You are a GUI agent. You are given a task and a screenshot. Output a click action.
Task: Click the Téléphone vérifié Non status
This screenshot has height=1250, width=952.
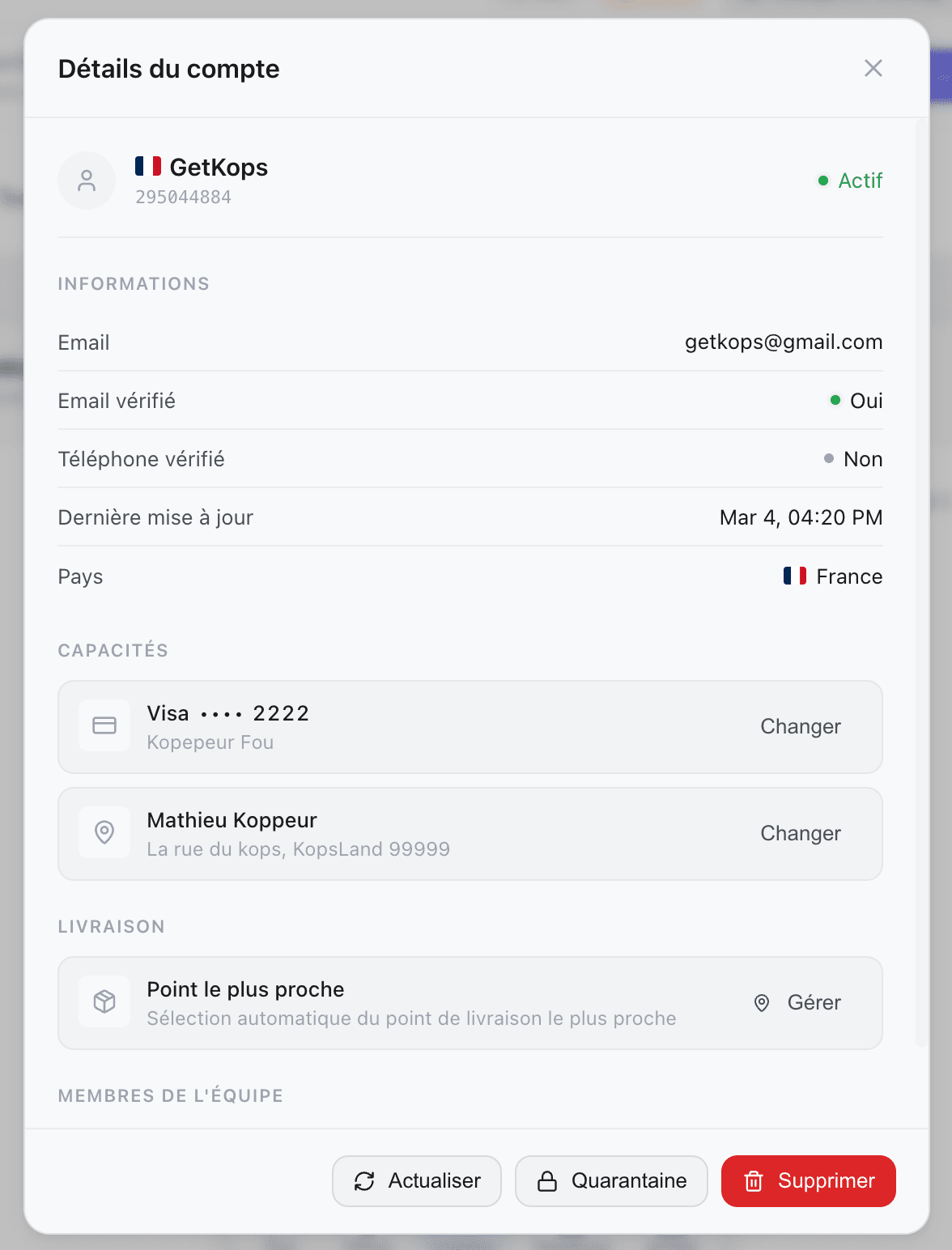point(853,459)
